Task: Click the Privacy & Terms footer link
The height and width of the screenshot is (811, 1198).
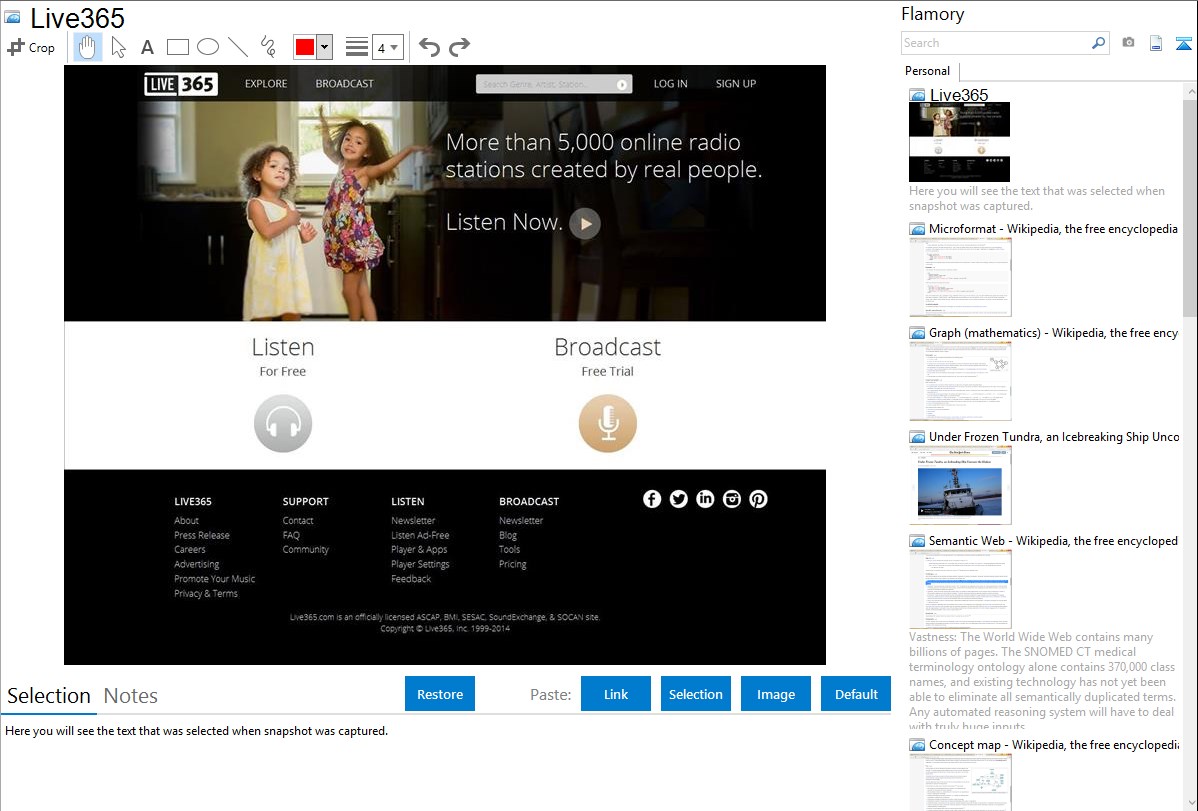Action: click(206, 593)
